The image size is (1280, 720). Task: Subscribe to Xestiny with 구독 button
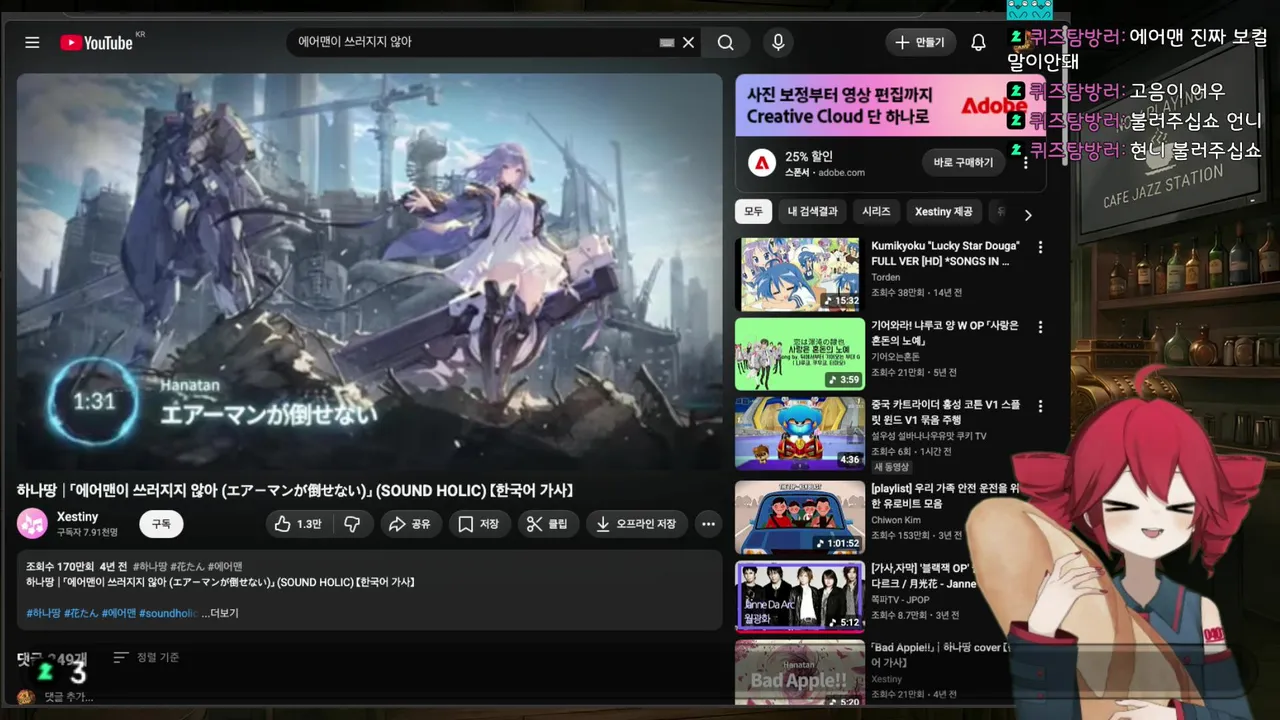coord(161,524)
